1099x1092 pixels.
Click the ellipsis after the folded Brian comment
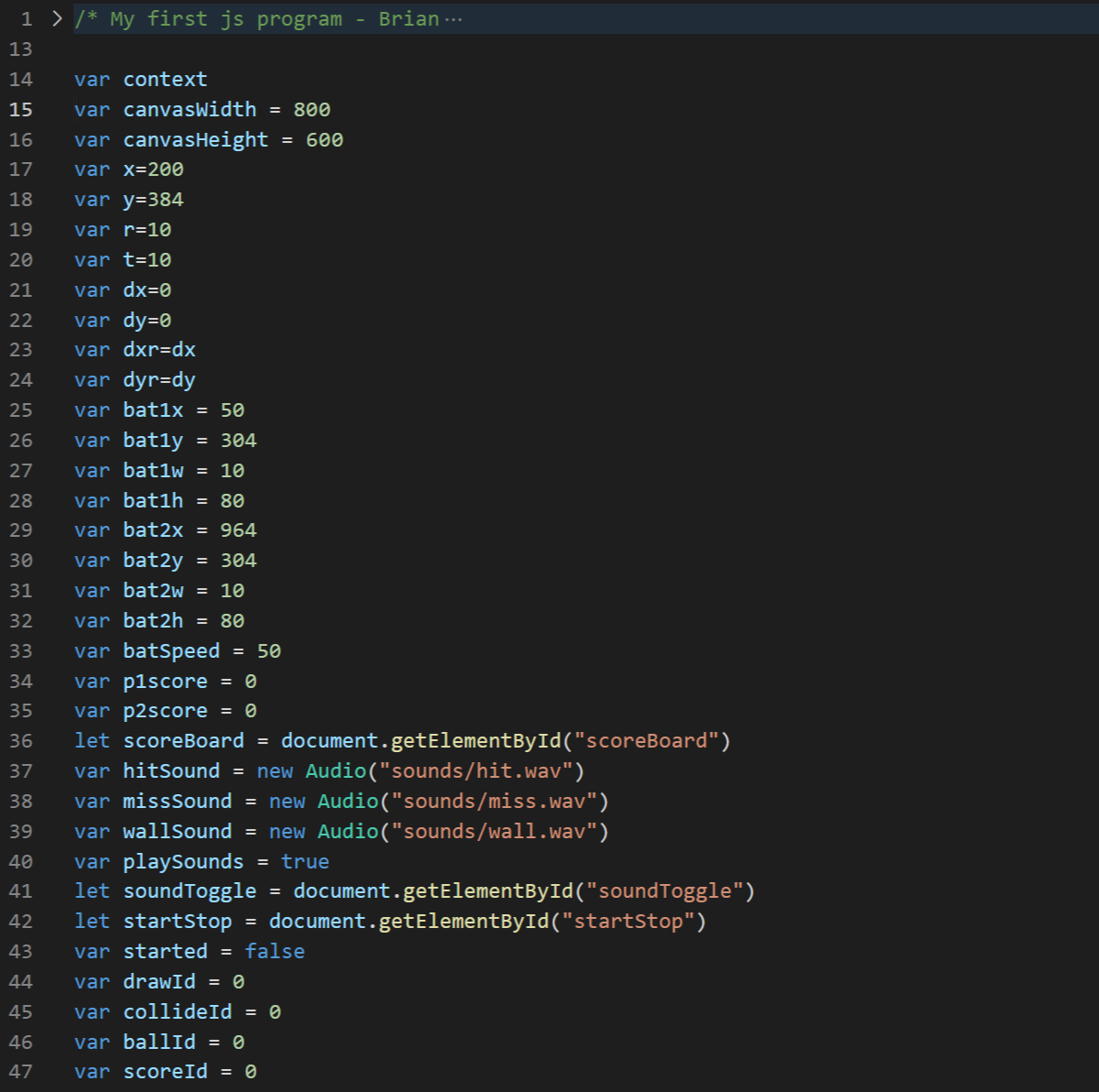pos(453,20)
